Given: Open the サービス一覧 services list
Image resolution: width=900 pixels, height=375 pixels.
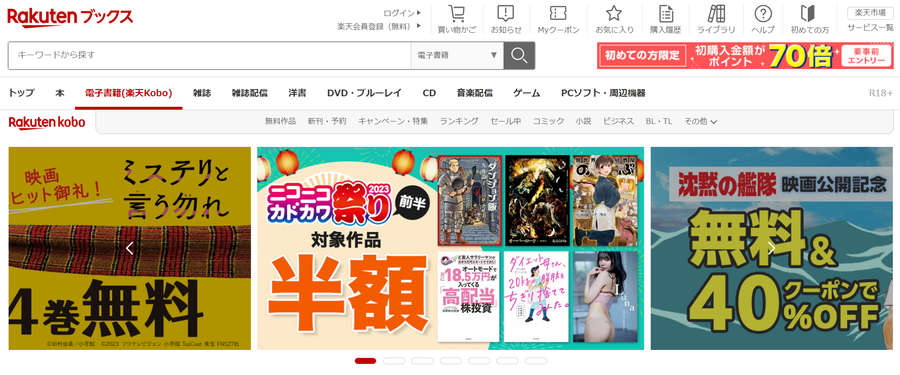Looking at the screenshot, I should coord(870,29).
